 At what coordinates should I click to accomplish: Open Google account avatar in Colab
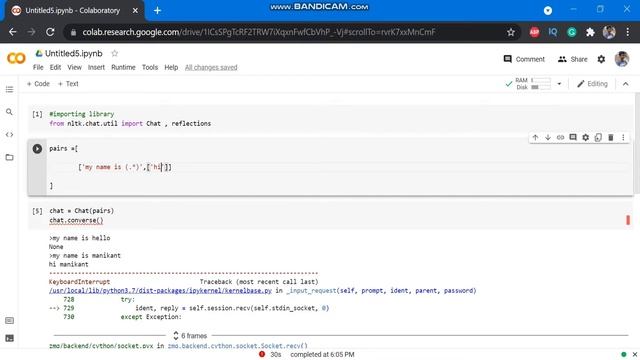[622, 59]
